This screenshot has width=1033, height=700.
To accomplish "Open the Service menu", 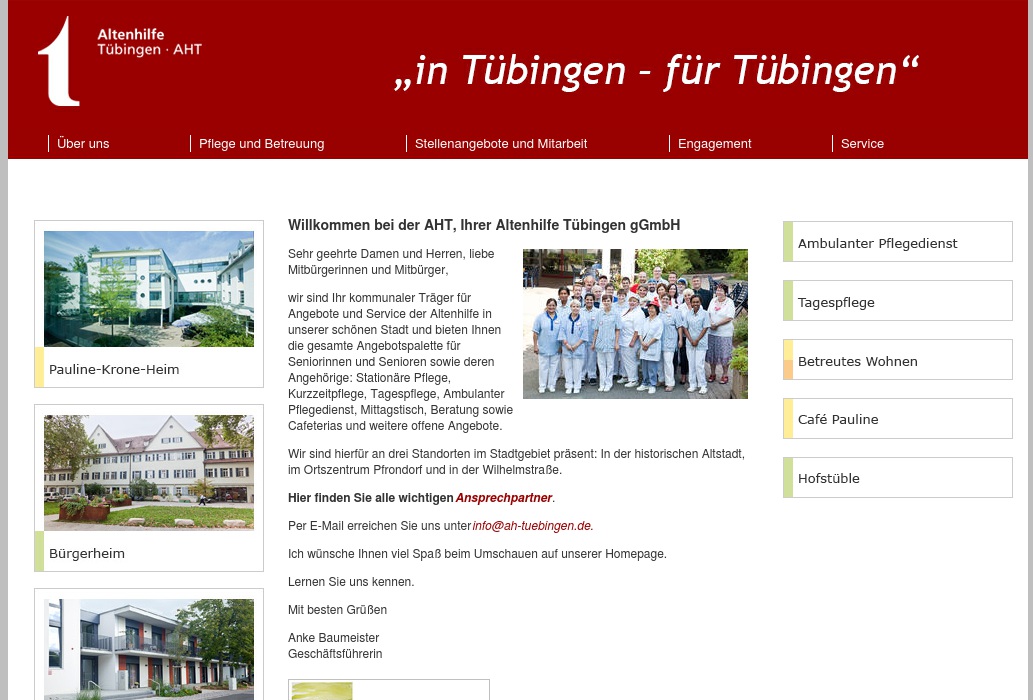I will tap(862, 143).
